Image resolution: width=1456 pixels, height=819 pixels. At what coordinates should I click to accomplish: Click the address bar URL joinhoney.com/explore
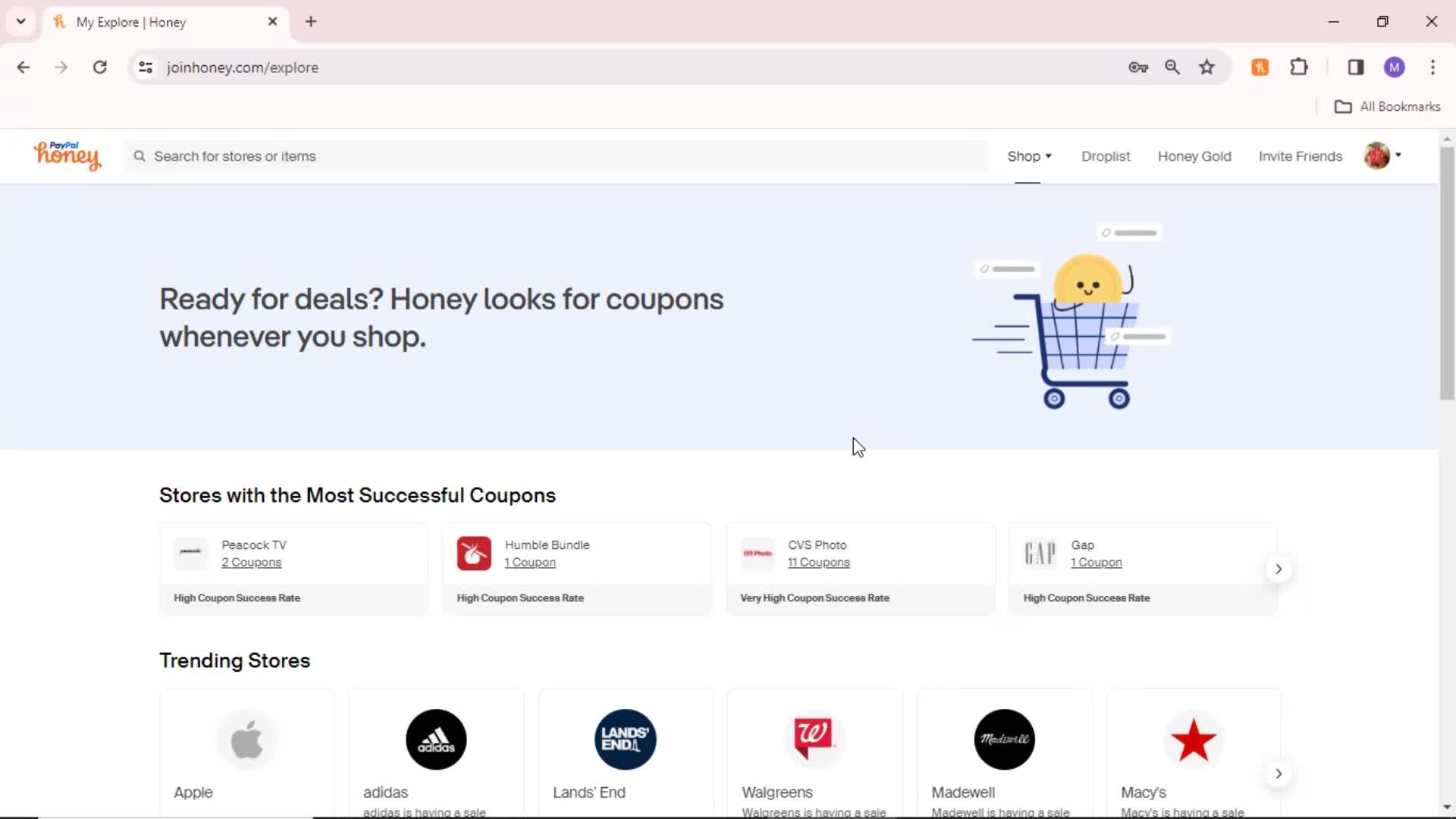coord(243,67)
